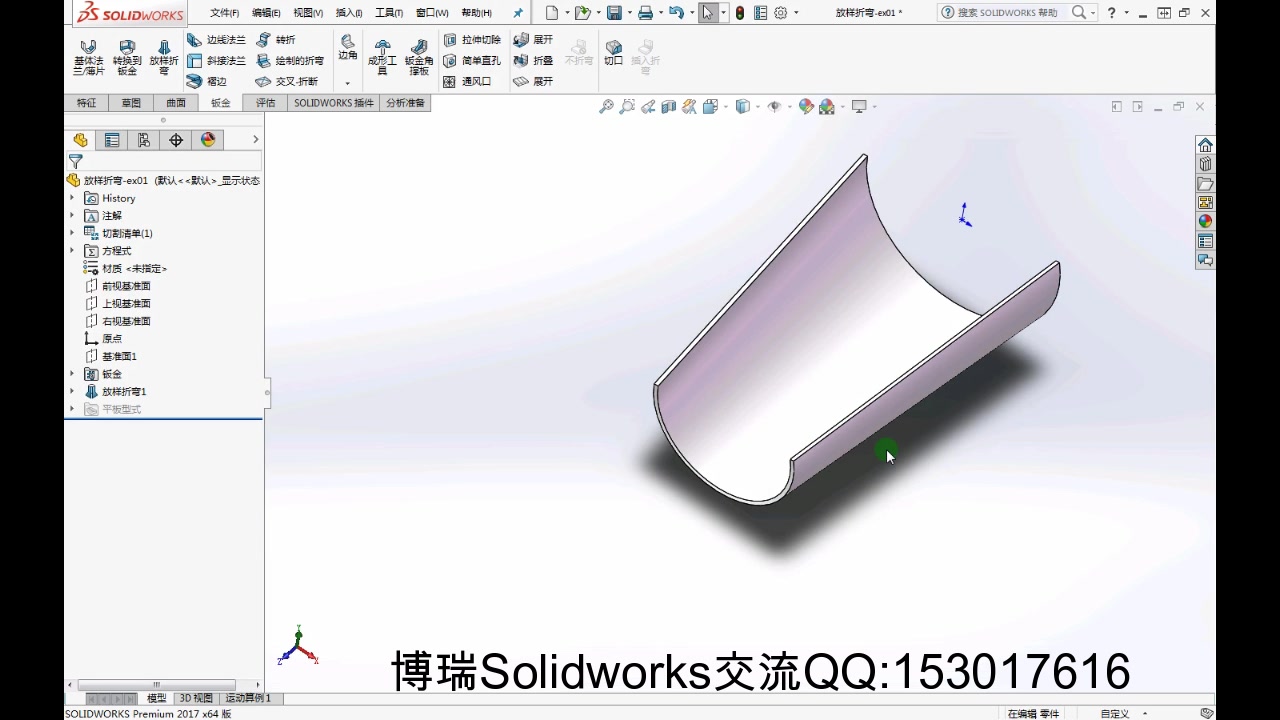
Task: Choose the 简单直孔 simple hole tool
Action: (x=472, y=61)
